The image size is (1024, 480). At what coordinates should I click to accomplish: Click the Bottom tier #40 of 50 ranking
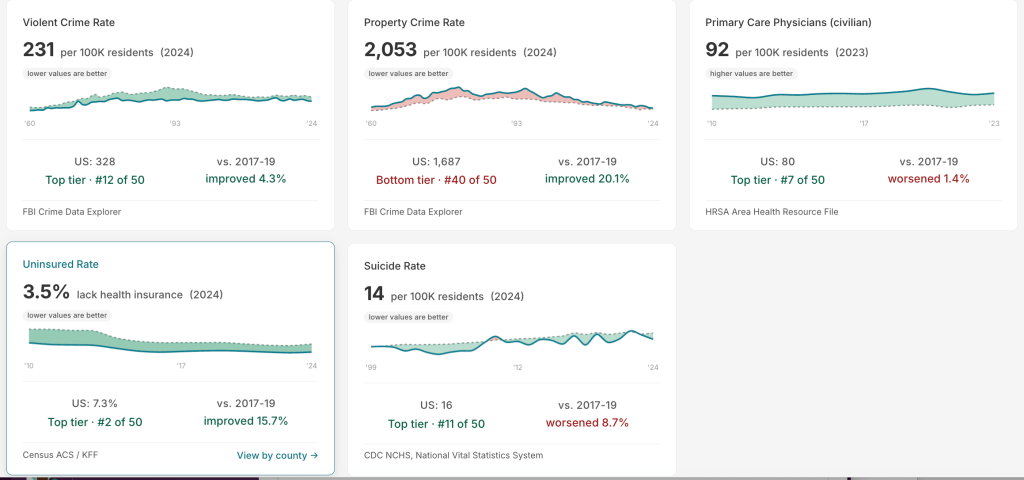click(x=436, y=180)
